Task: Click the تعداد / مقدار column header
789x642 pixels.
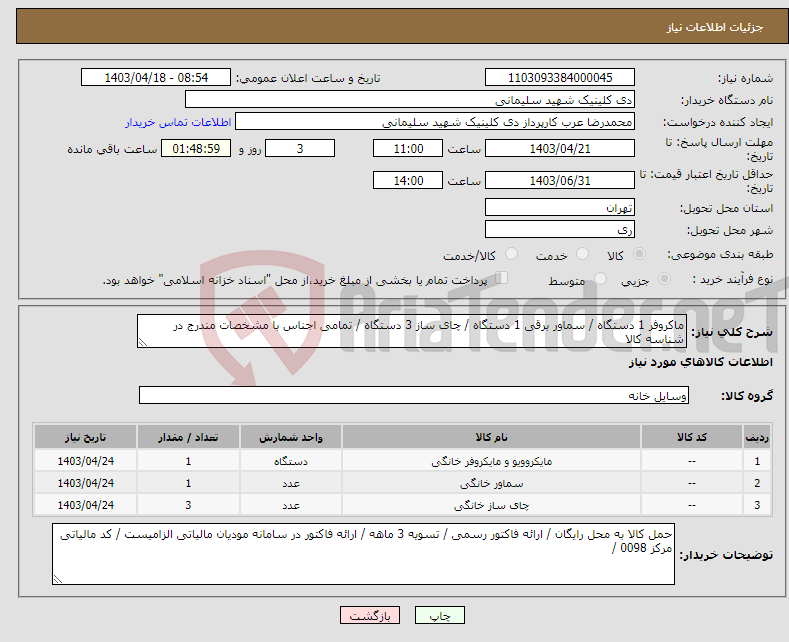Action: [x=188, y=437]
